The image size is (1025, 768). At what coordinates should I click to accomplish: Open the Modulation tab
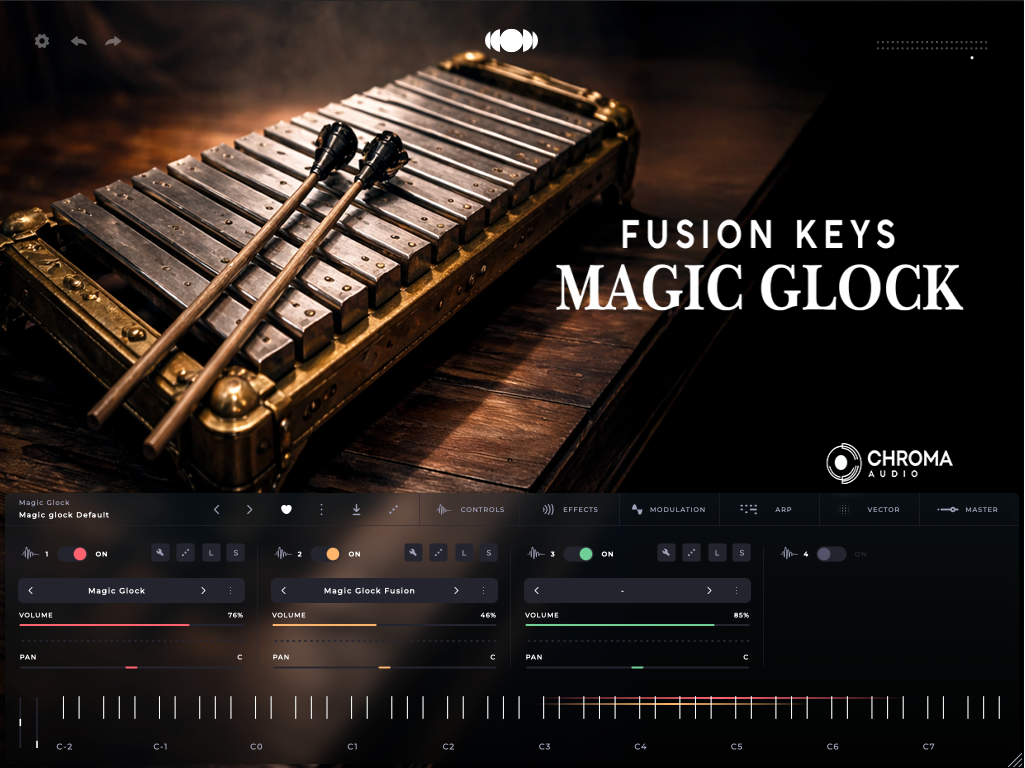click(668, 510)
